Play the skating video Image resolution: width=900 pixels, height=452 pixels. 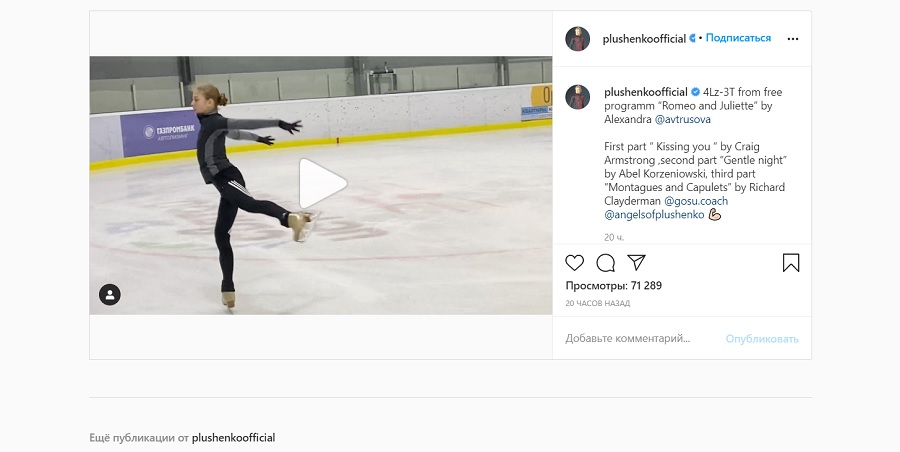[322, 184]
